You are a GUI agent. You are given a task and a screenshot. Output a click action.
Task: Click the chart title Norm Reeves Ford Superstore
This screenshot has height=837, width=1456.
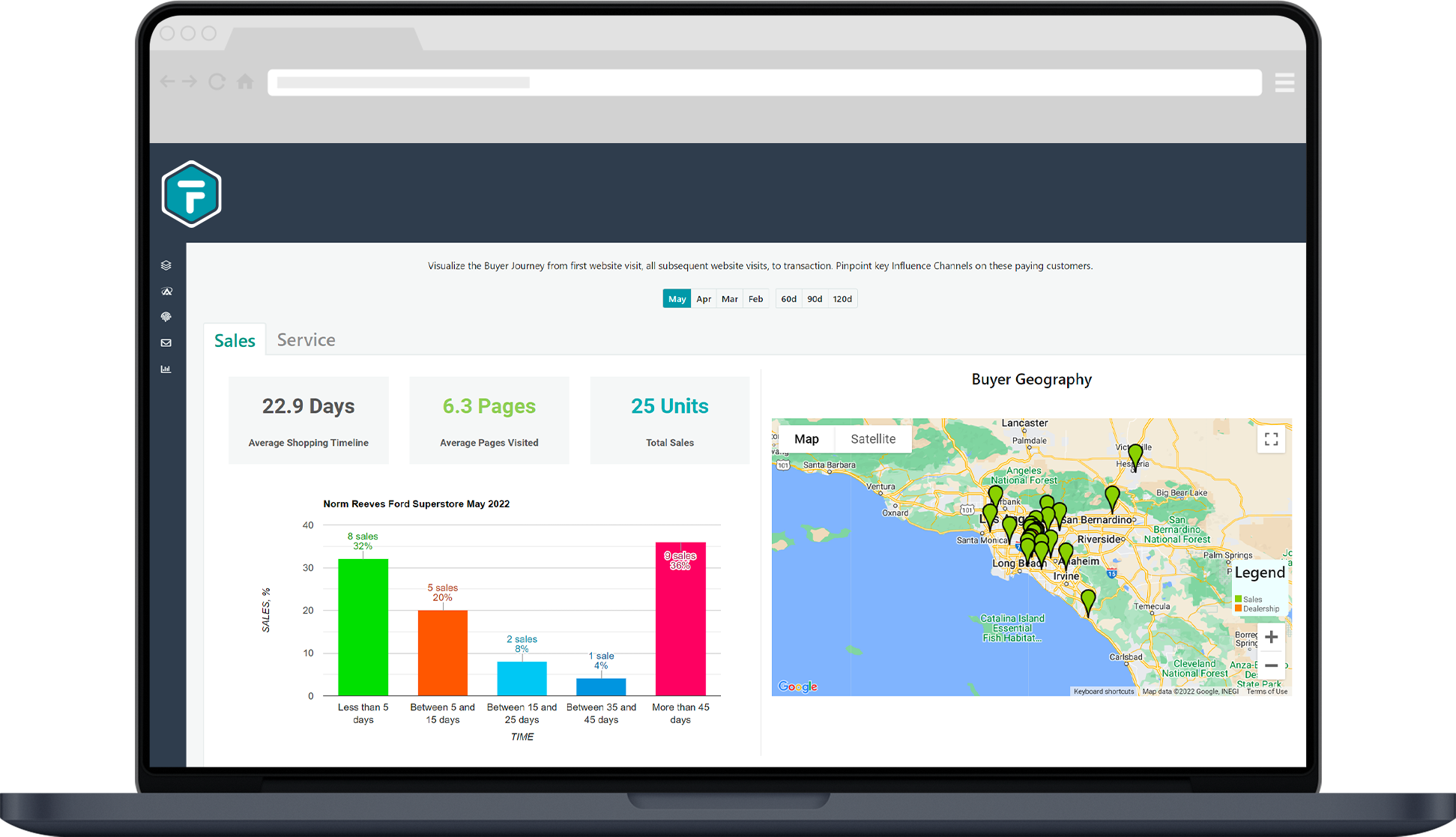417,504
